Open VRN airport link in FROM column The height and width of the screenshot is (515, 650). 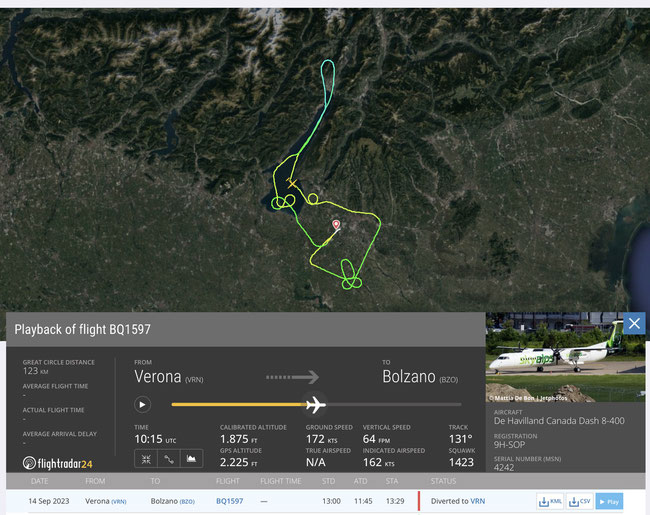coord(119,501)
